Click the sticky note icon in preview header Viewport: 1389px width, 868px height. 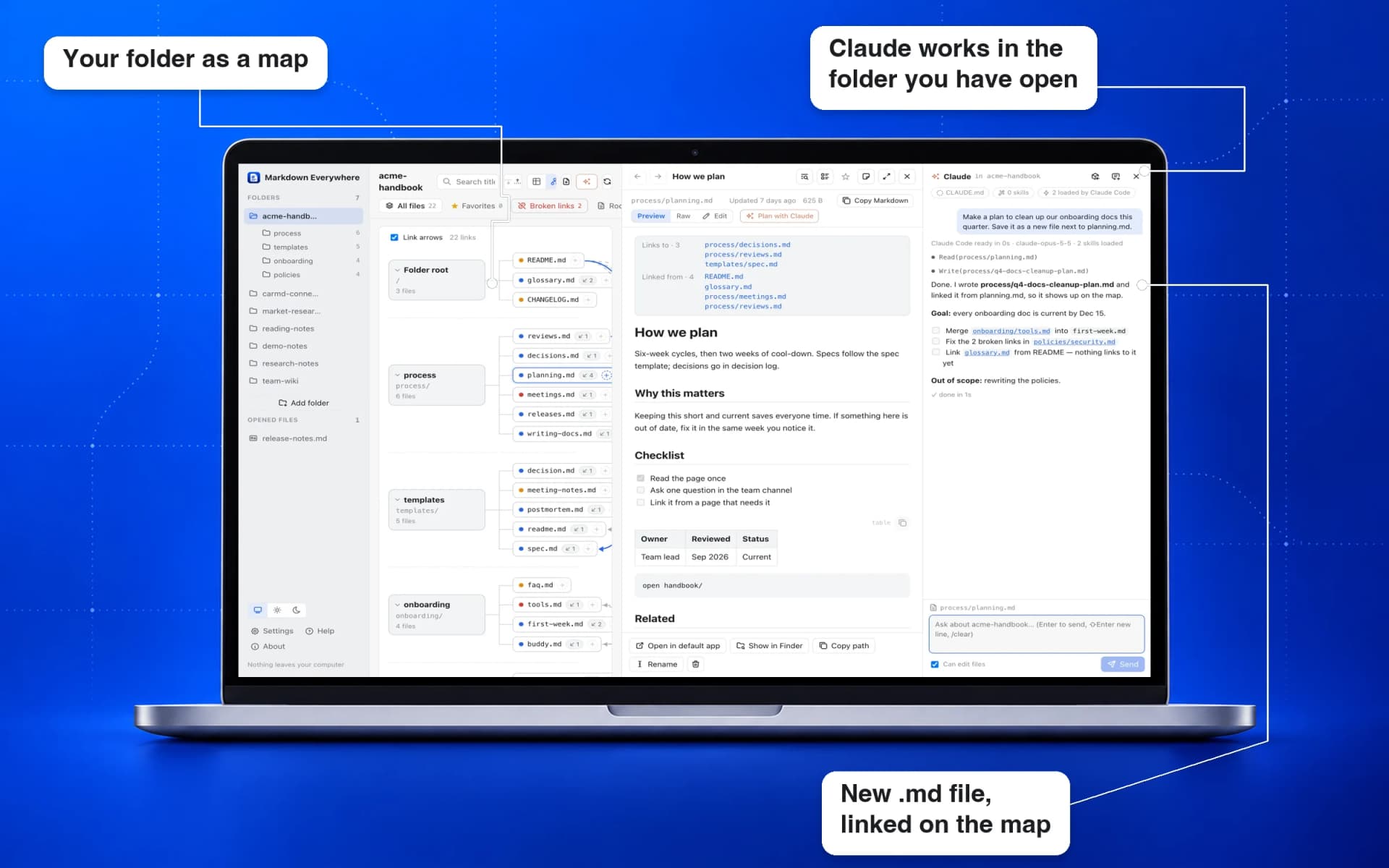[x=866, y=176]
